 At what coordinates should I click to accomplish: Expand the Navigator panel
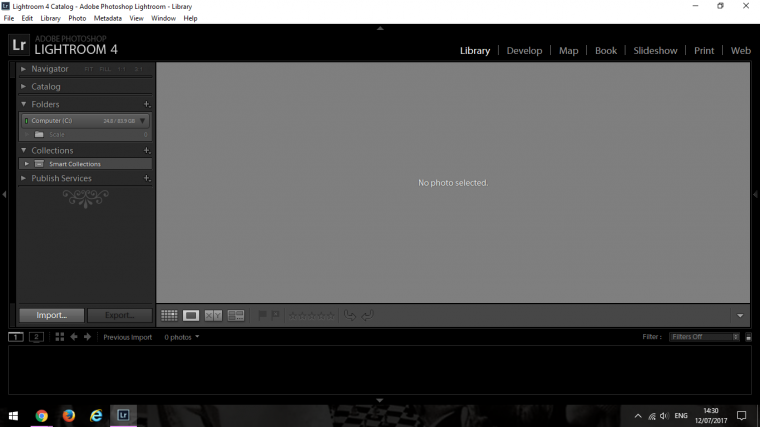23,69
